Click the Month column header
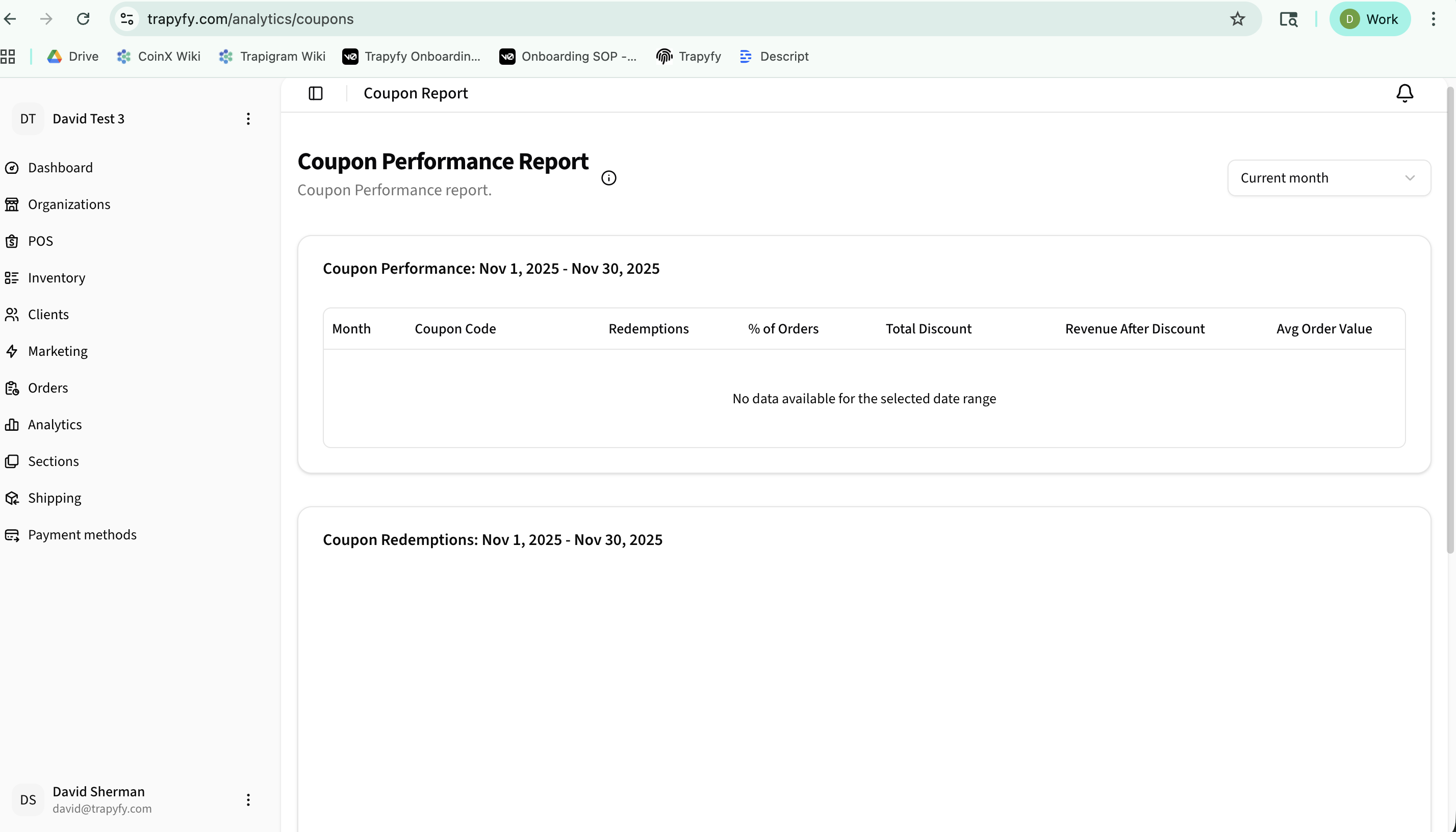This screenshot has height=832, width=1456. (x=351, y=329)
